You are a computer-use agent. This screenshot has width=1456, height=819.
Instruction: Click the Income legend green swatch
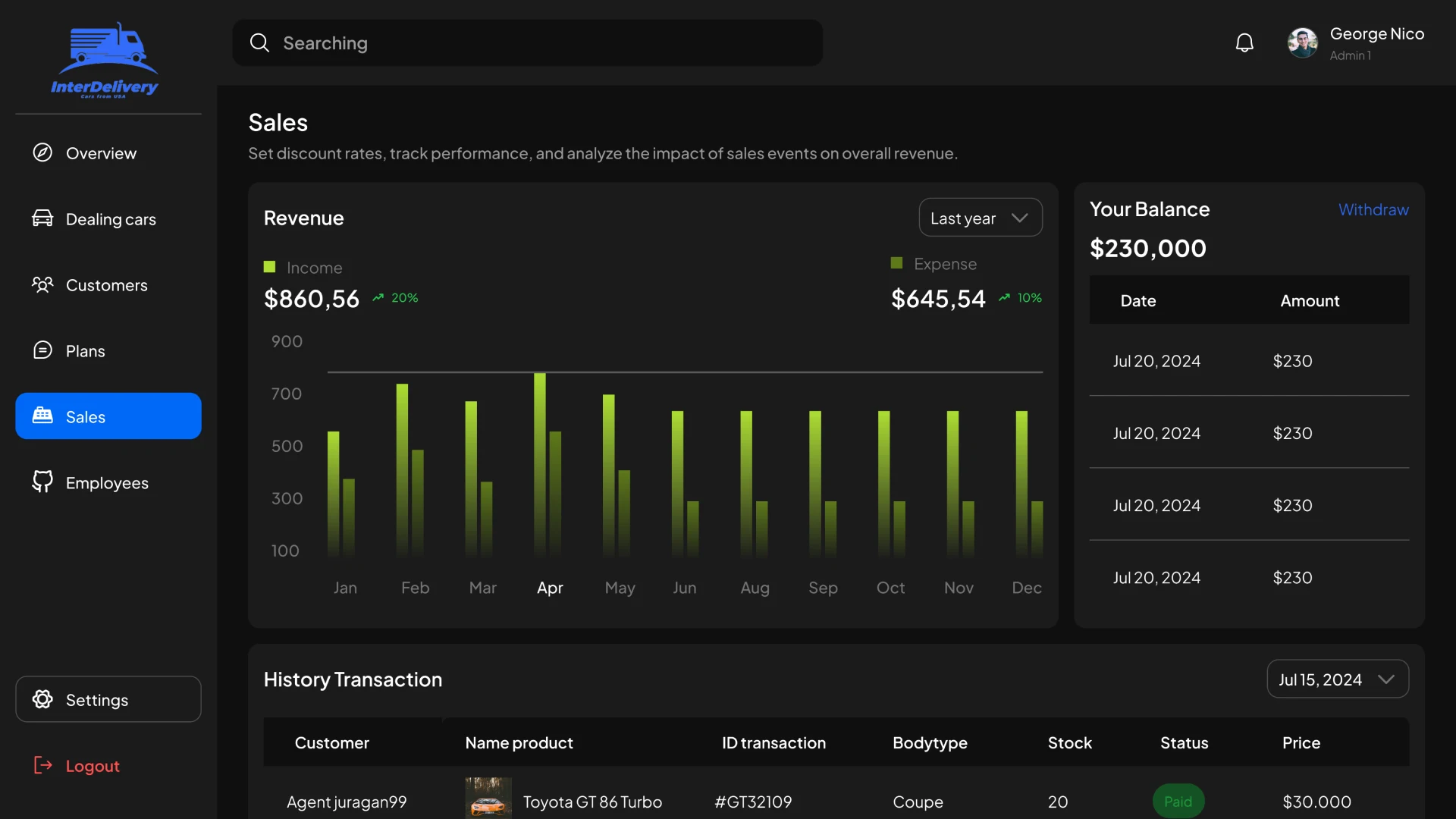pyautogui.click(x=269, y=267)
